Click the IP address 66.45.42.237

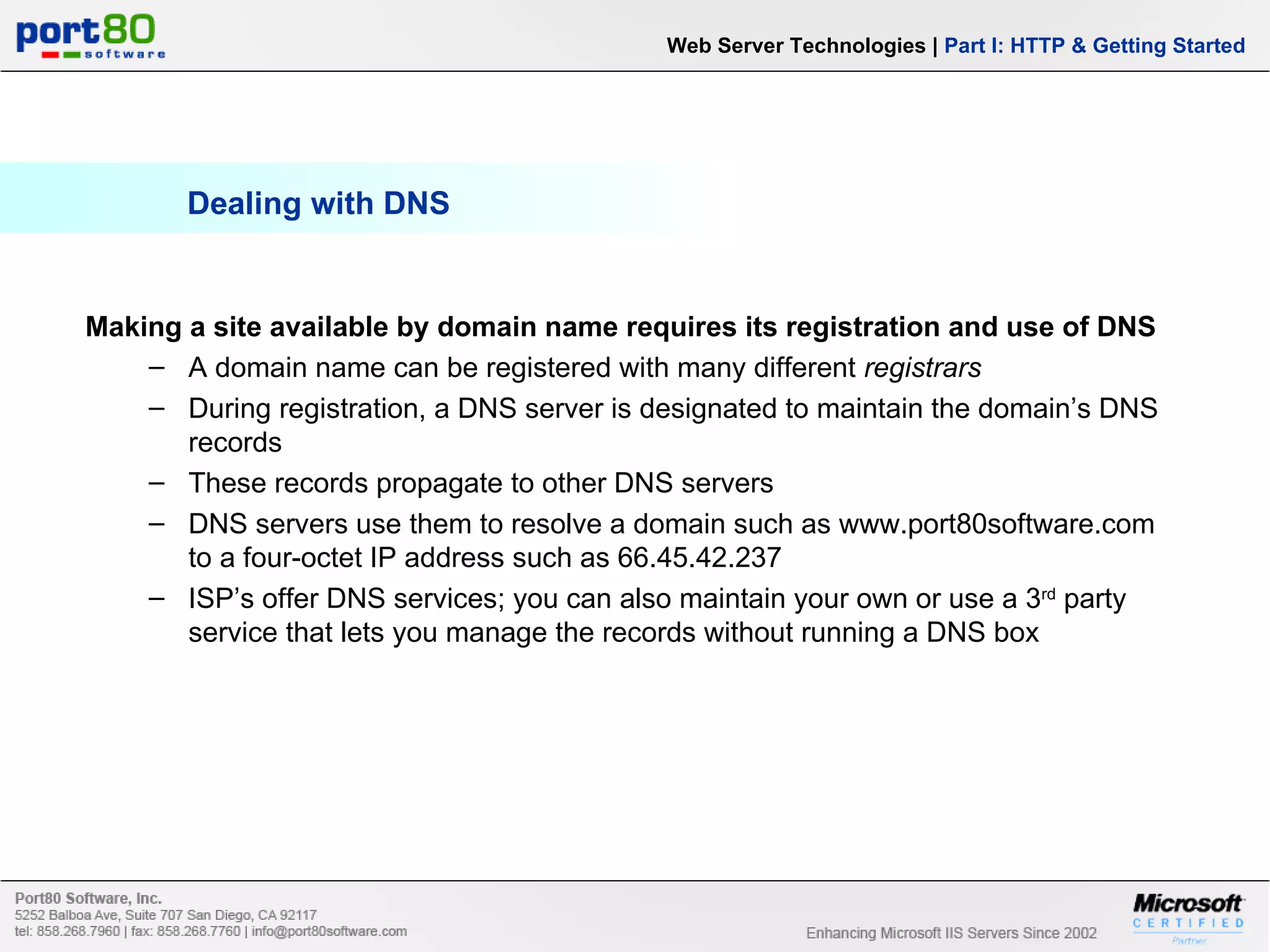699,558
